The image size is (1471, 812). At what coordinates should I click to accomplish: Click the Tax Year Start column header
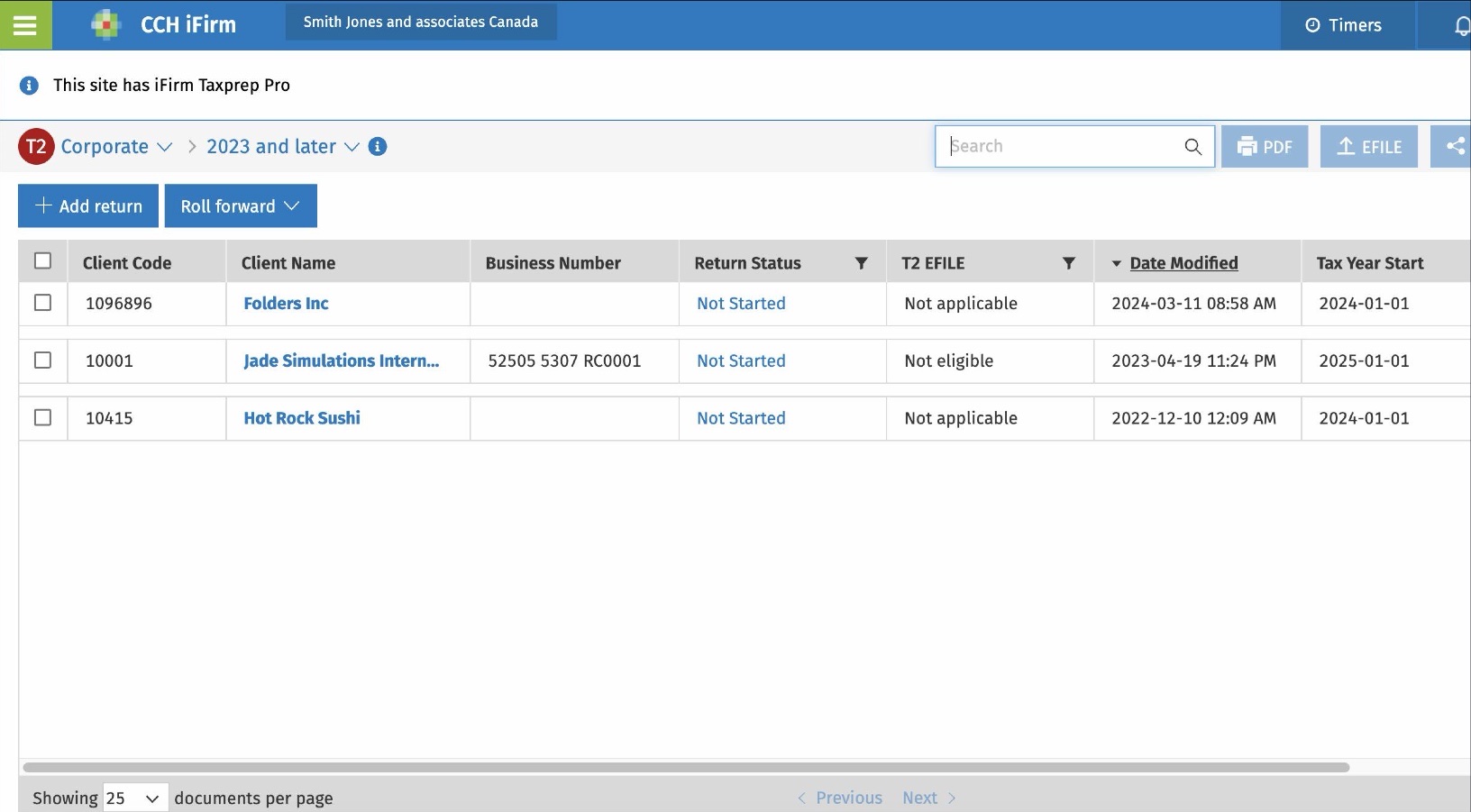coord(1370,263)
